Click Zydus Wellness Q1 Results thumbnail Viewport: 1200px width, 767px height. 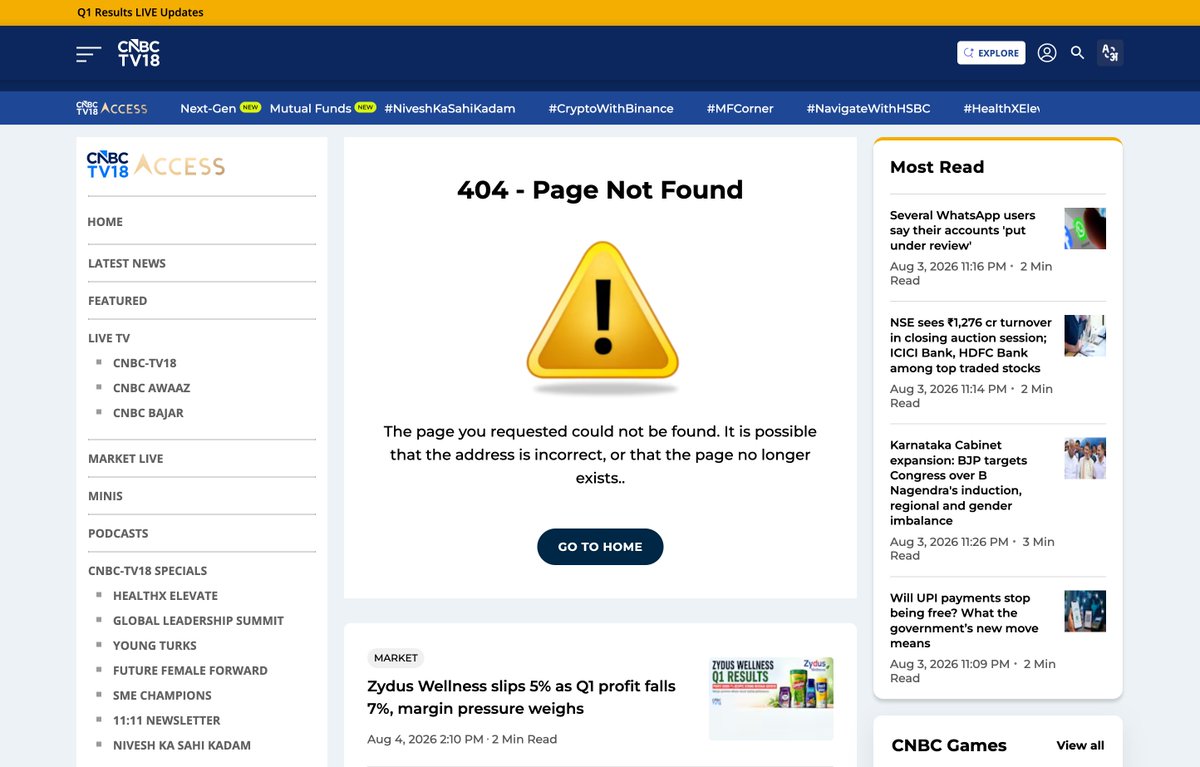pos(771,698)
